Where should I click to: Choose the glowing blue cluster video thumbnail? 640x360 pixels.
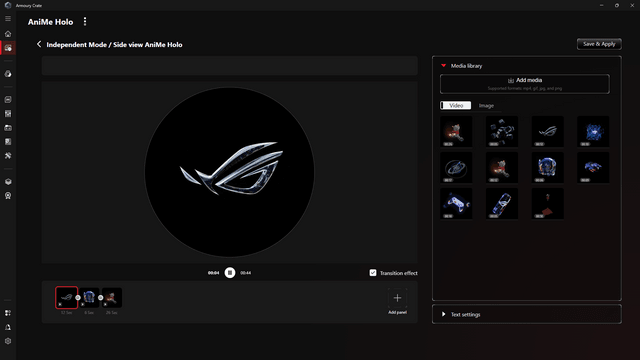point(593,131)
